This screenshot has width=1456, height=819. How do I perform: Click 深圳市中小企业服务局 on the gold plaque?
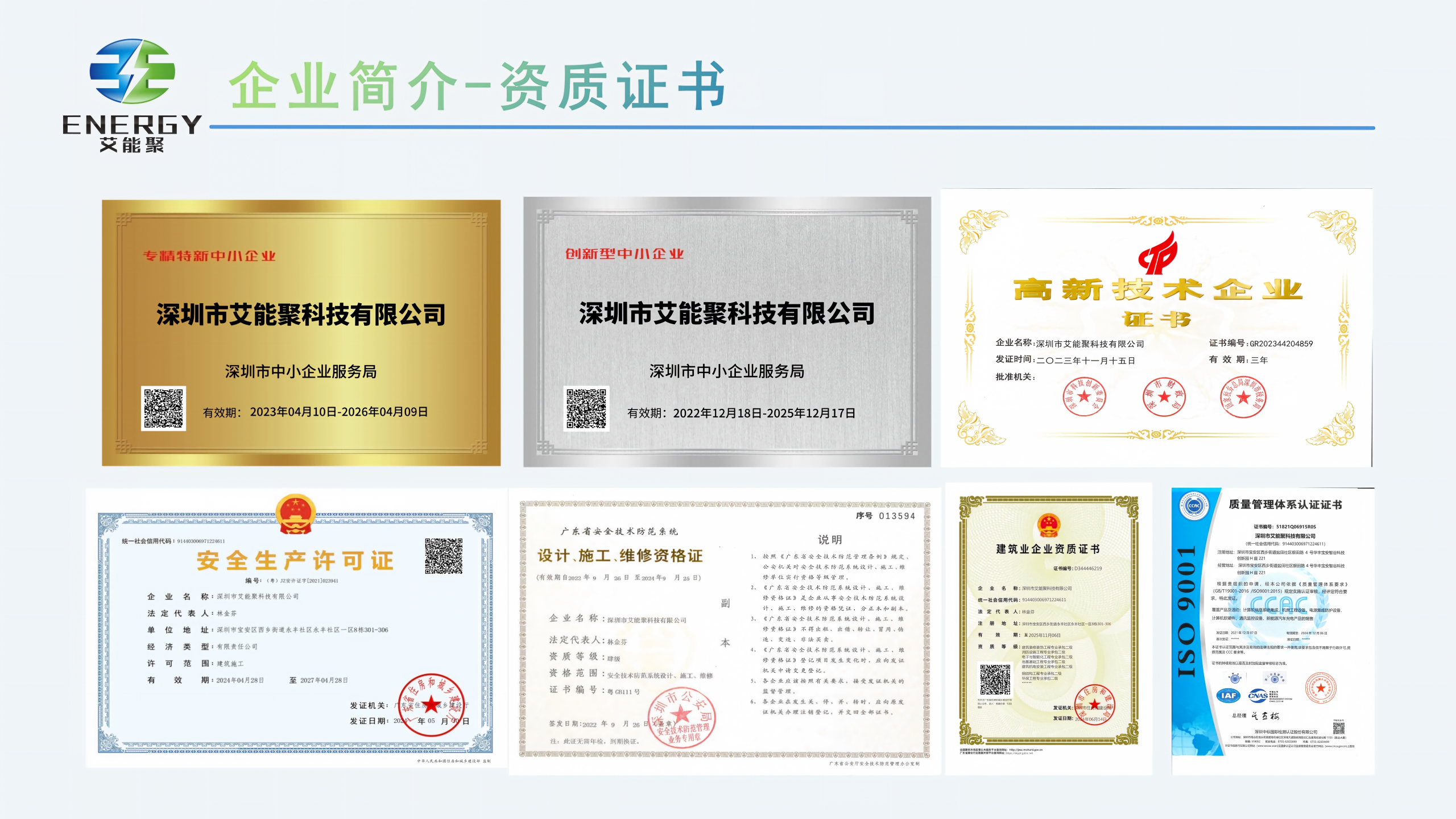301,371
